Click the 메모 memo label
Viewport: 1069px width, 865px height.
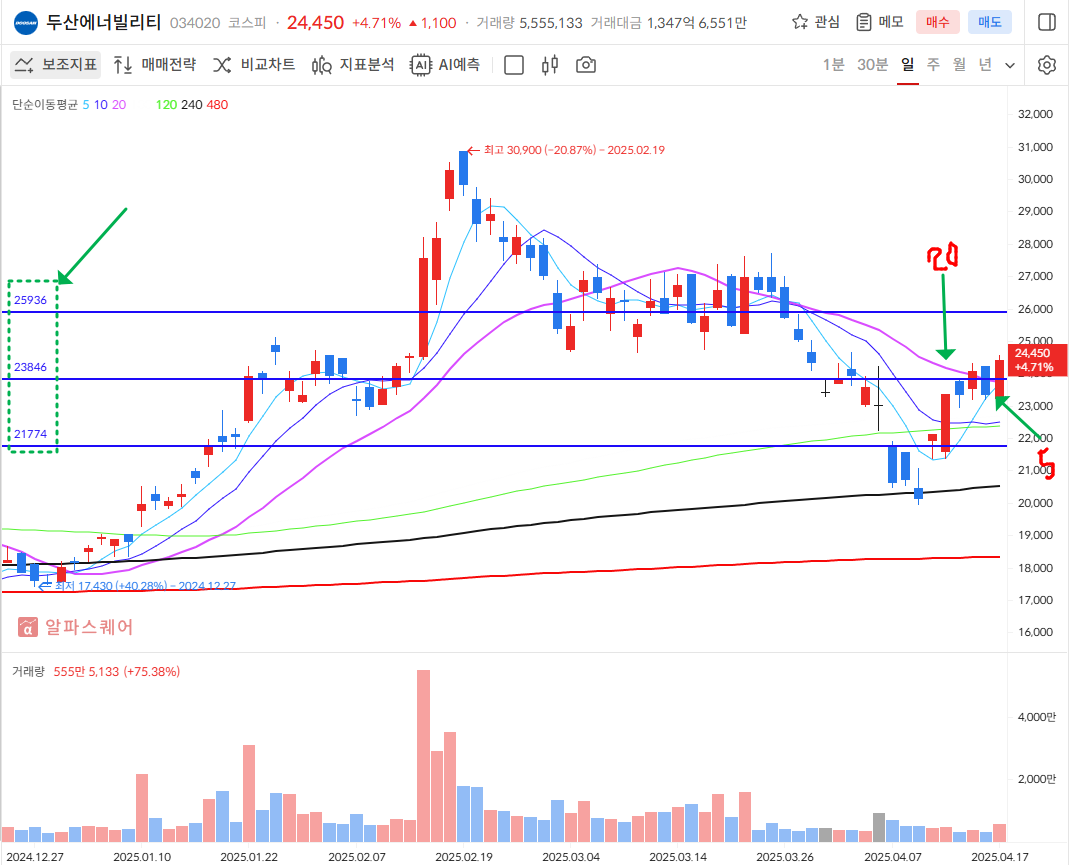click(x=891, y=22)
